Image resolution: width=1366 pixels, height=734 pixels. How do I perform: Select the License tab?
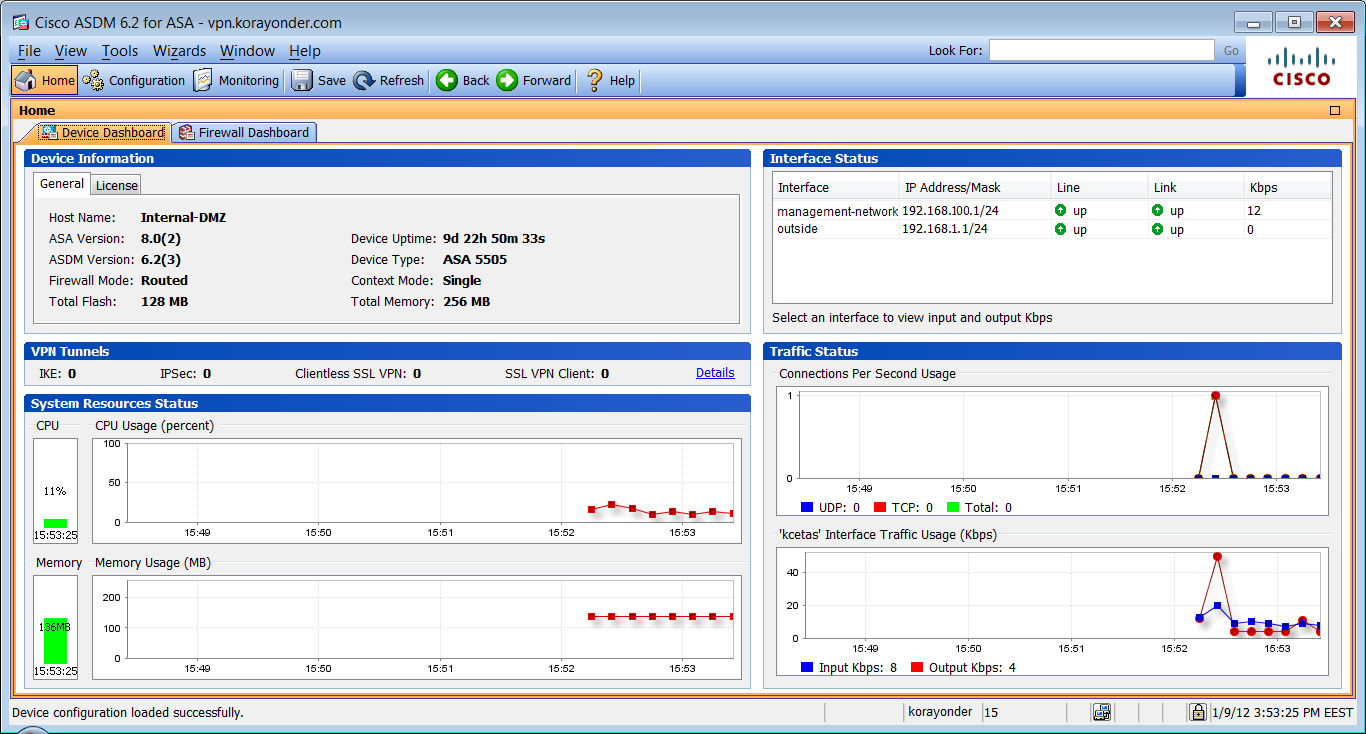[x=117, y=185]
